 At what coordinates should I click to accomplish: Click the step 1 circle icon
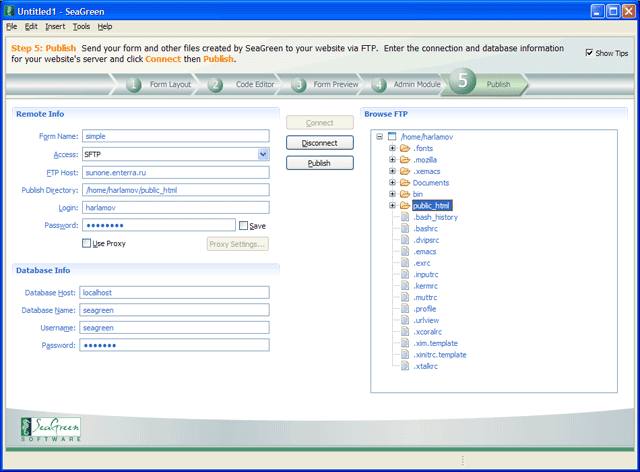(133, 85)
